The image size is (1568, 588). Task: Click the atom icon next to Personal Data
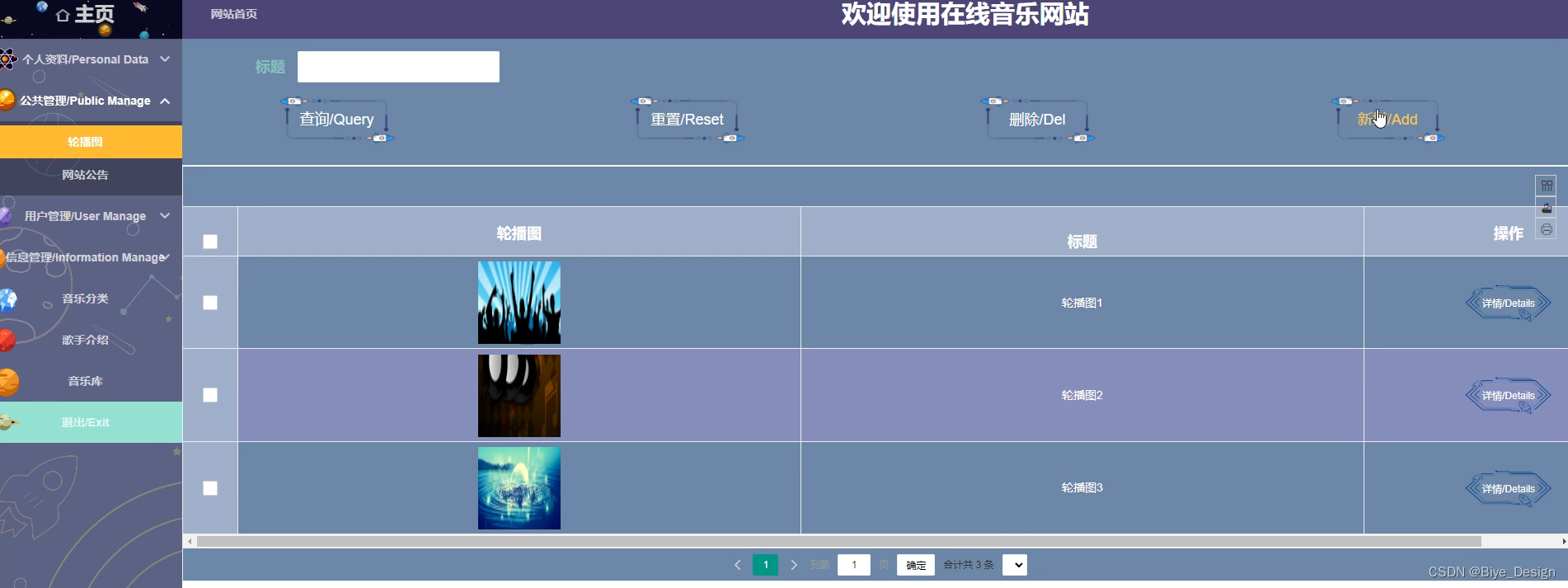[x=7, y=59]
